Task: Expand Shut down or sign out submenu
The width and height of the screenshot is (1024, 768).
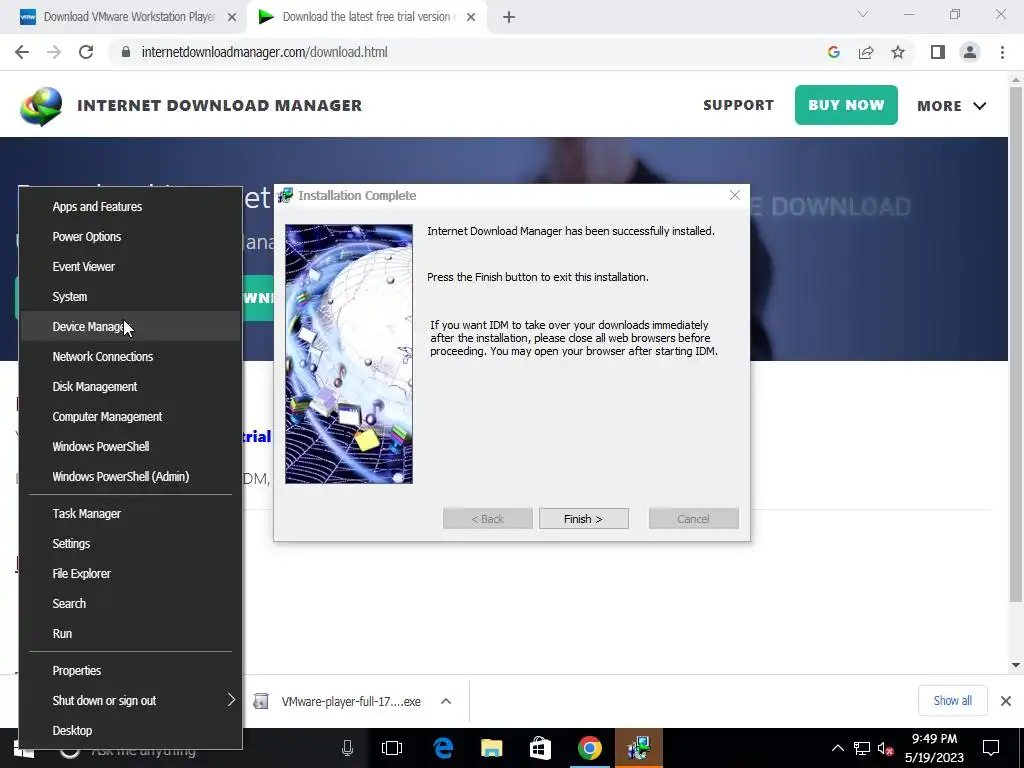Action: coord(131,701)
